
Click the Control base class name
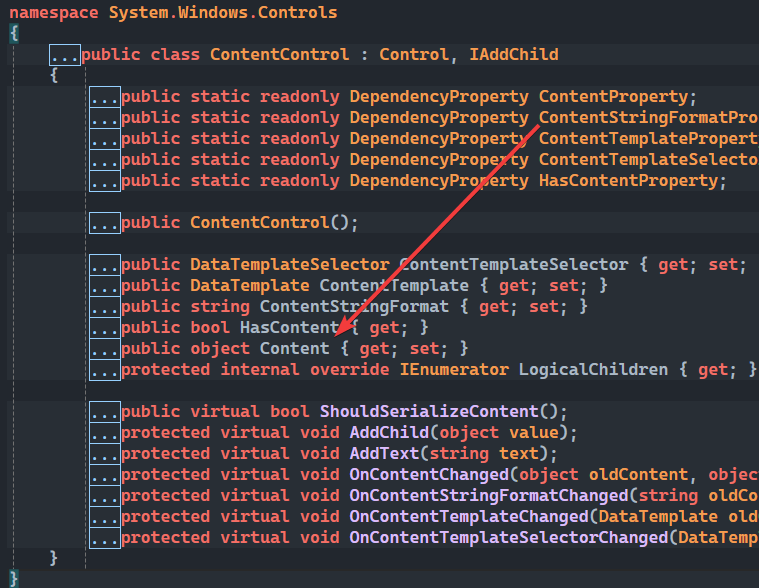(x=414, y=55)
